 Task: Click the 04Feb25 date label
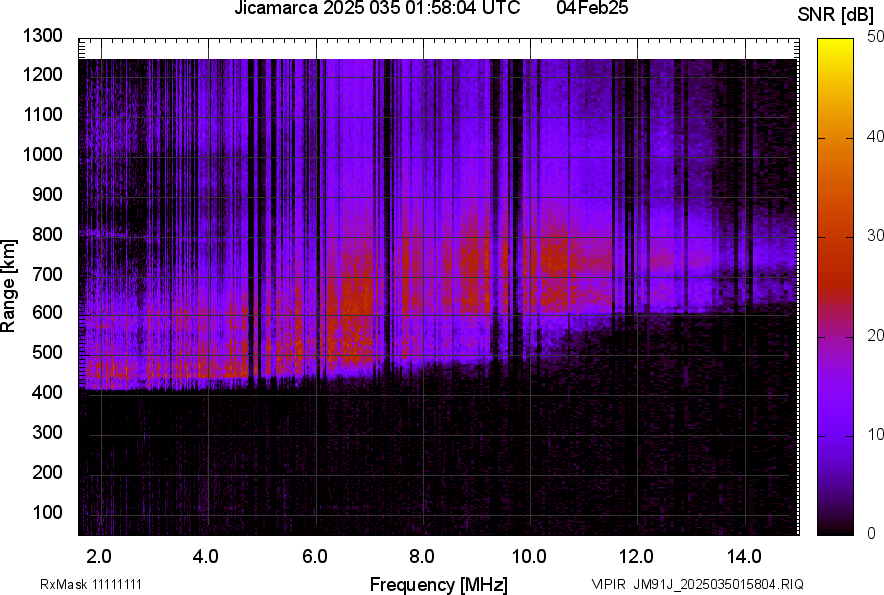coord(590,10)
